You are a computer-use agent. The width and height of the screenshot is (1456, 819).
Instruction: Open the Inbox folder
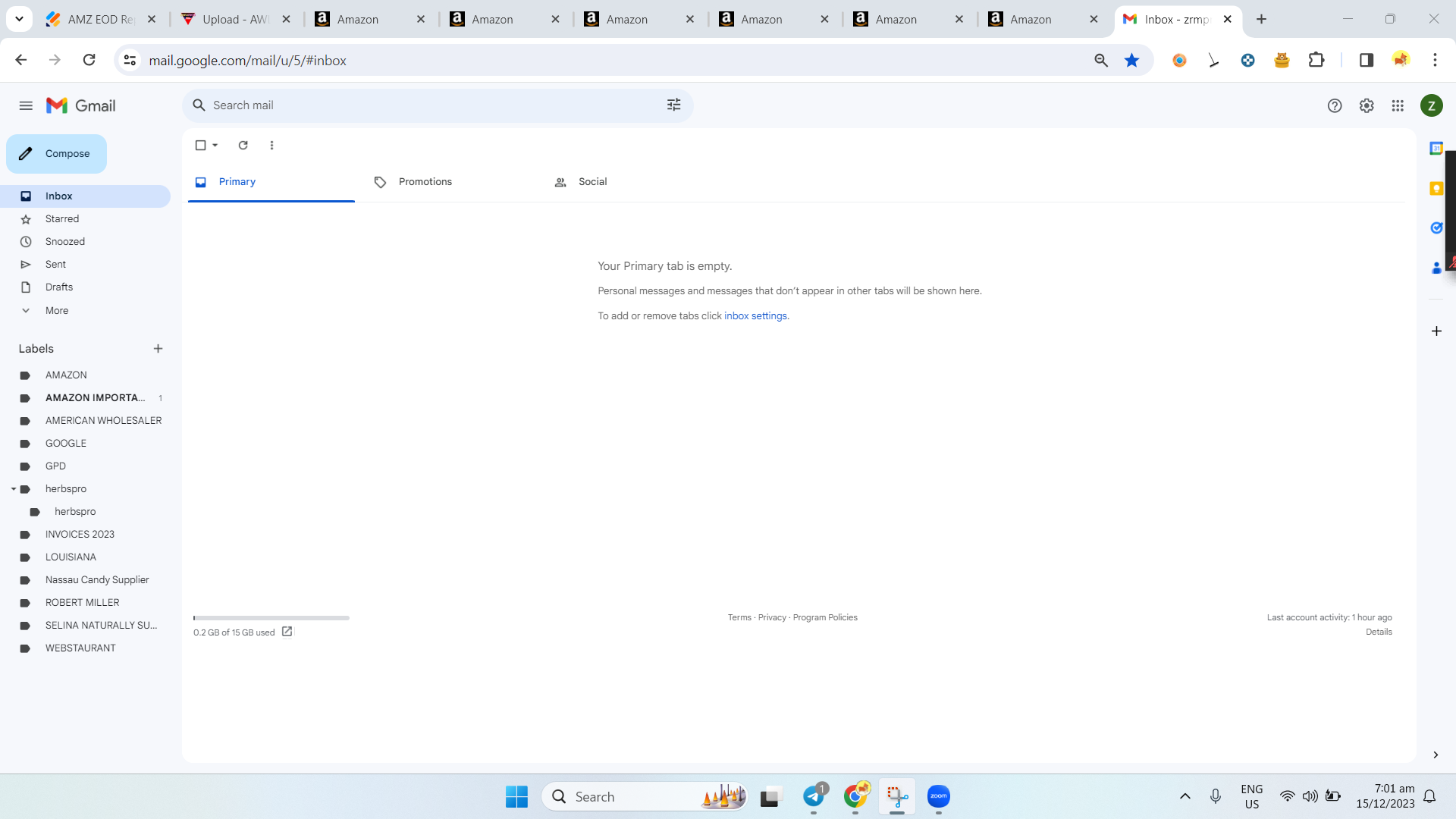tap(85, 196)
